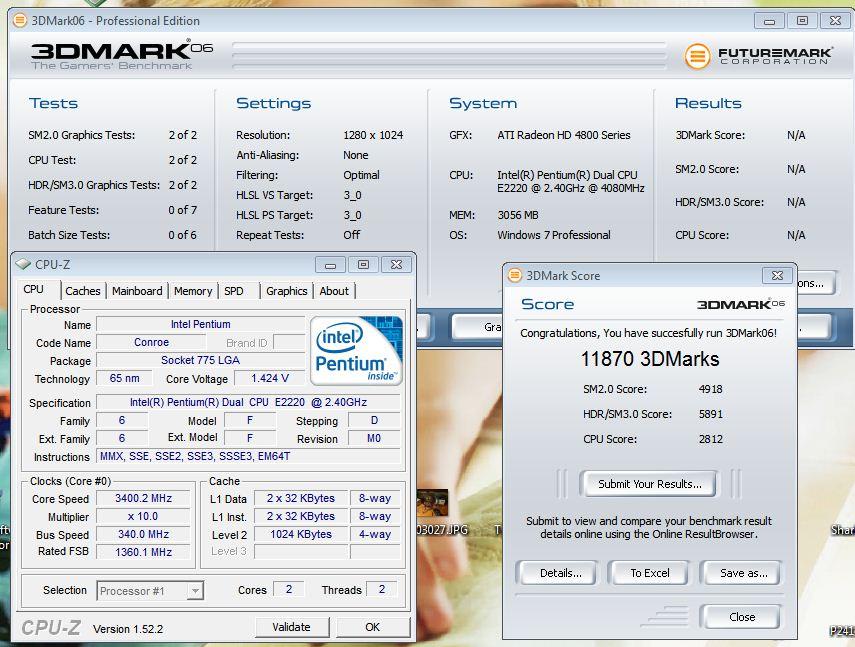Click the CPU-Z title bar icon
Image resolution: width=855 pixels, height=647 pixels.
(23, 264)
